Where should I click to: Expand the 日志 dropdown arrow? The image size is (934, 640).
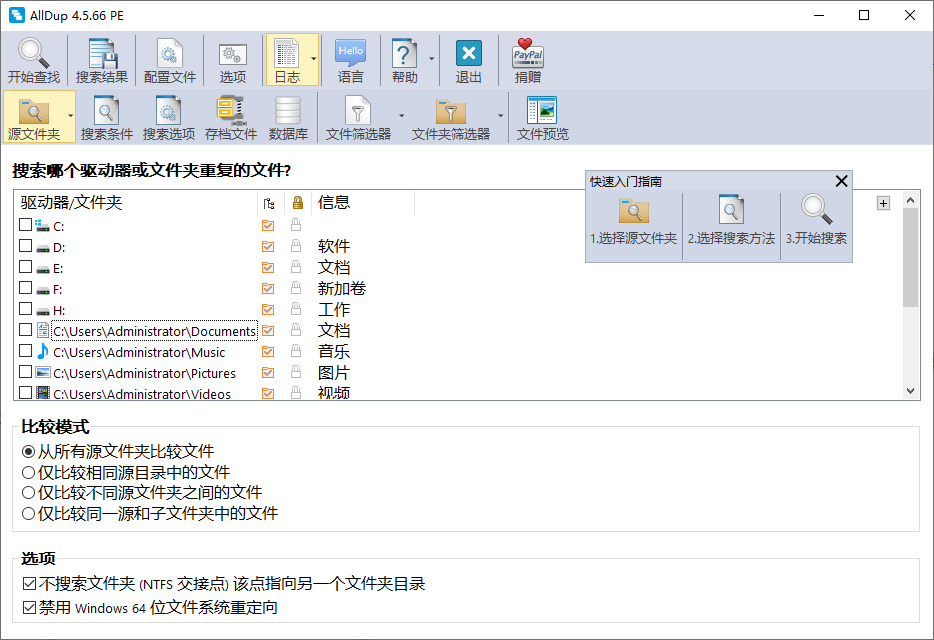[x=313, y=60]
